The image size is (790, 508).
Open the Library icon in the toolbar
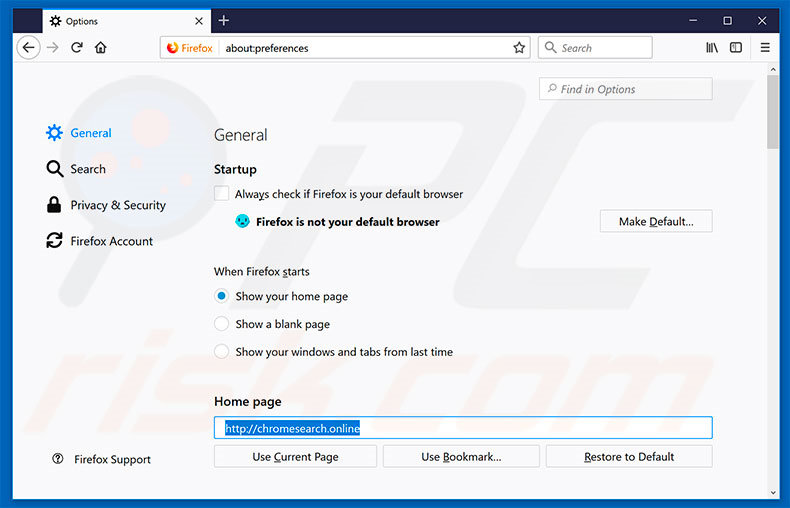tap(712, 48)
